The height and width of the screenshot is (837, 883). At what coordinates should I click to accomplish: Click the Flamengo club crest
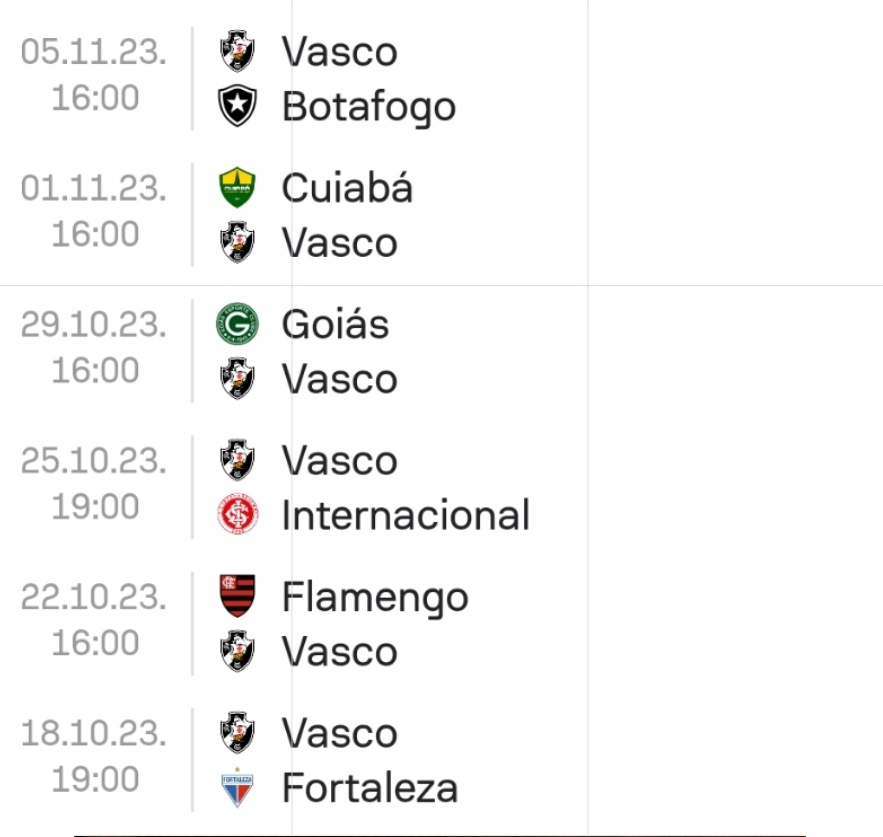237,597
